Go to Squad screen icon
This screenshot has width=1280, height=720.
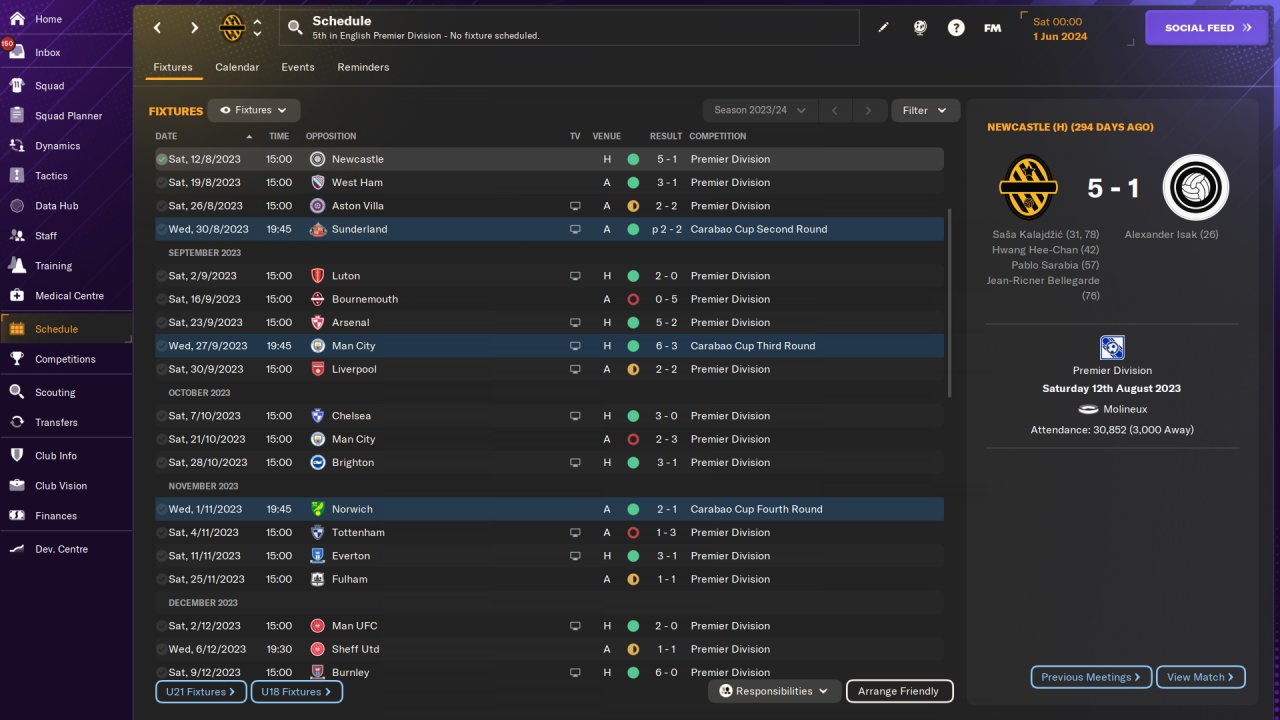(x=17, y=86)
